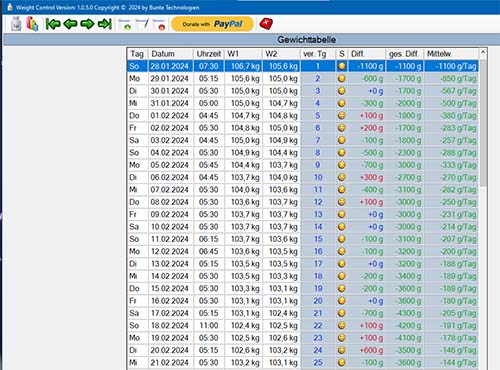The height and width of the screenshot is (370, 500).
Task: Click smiley icon in the 02.02.2024 row
Action: [341, 128]
